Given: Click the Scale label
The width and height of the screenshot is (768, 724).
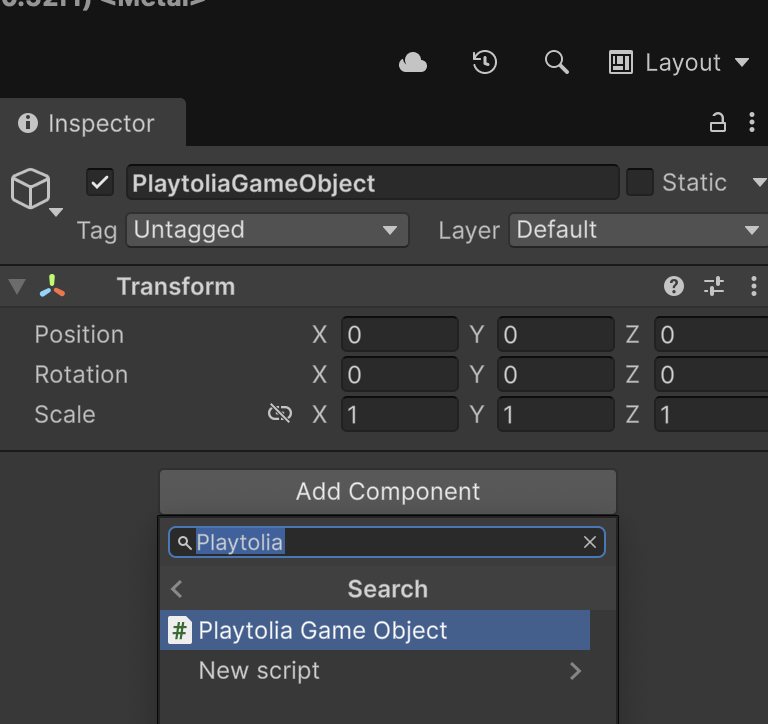Looking at the screenshot, I should [x=65, y=414].
